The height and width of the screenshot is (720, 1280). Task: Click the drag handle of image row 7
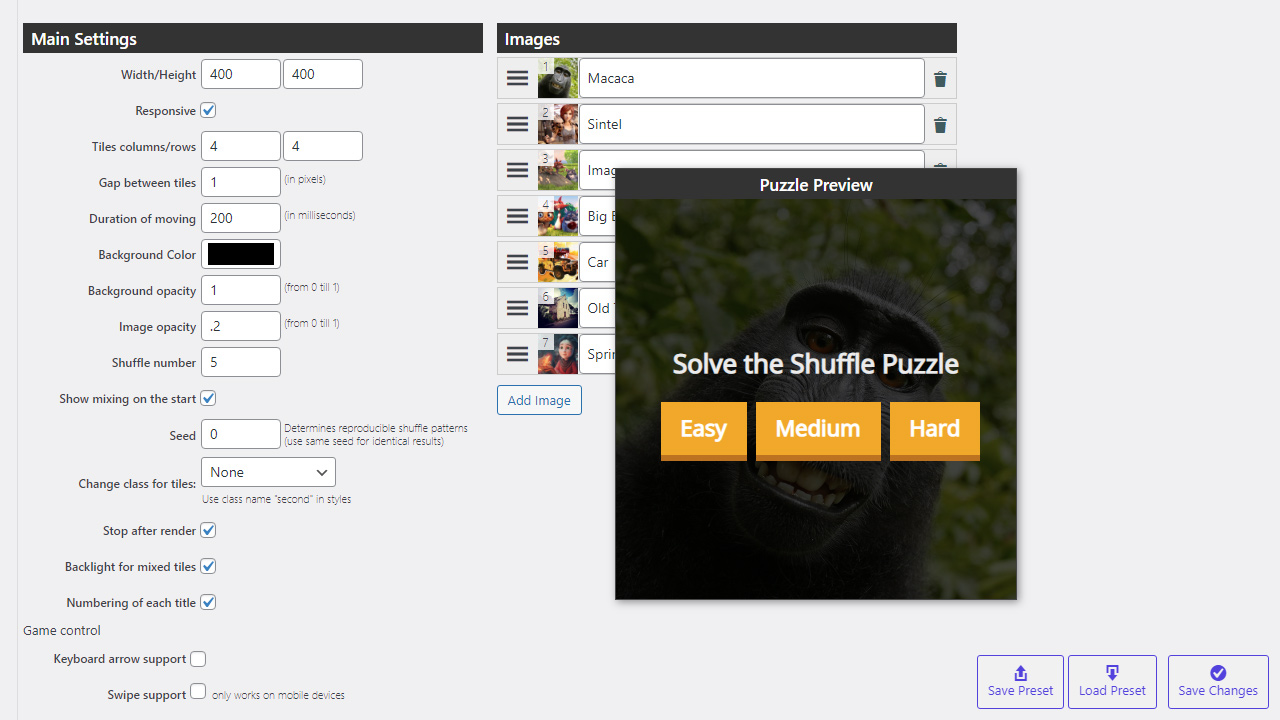517,354
